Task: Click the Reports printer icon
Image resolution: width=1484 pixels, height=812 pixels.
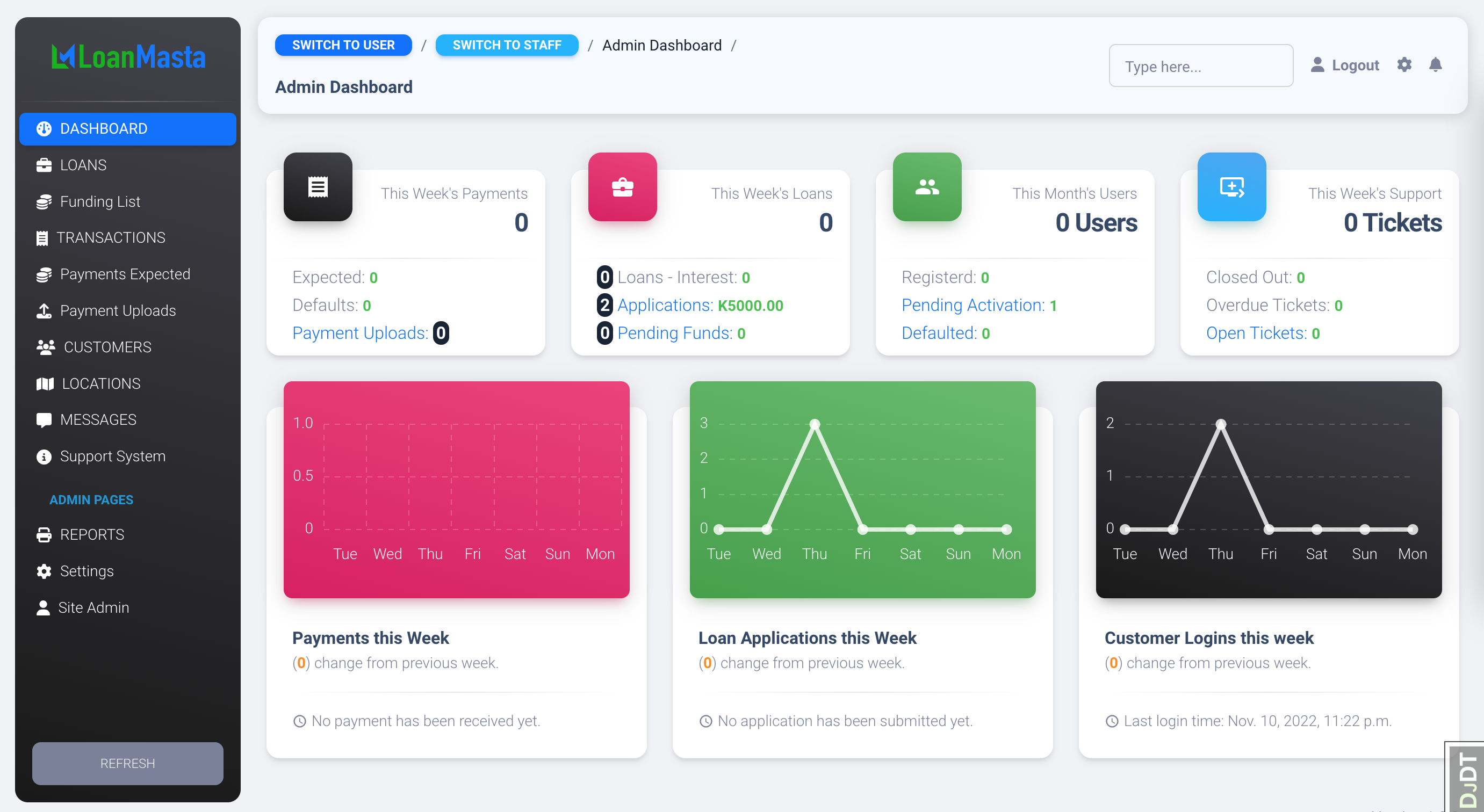Action: [44, 535]
